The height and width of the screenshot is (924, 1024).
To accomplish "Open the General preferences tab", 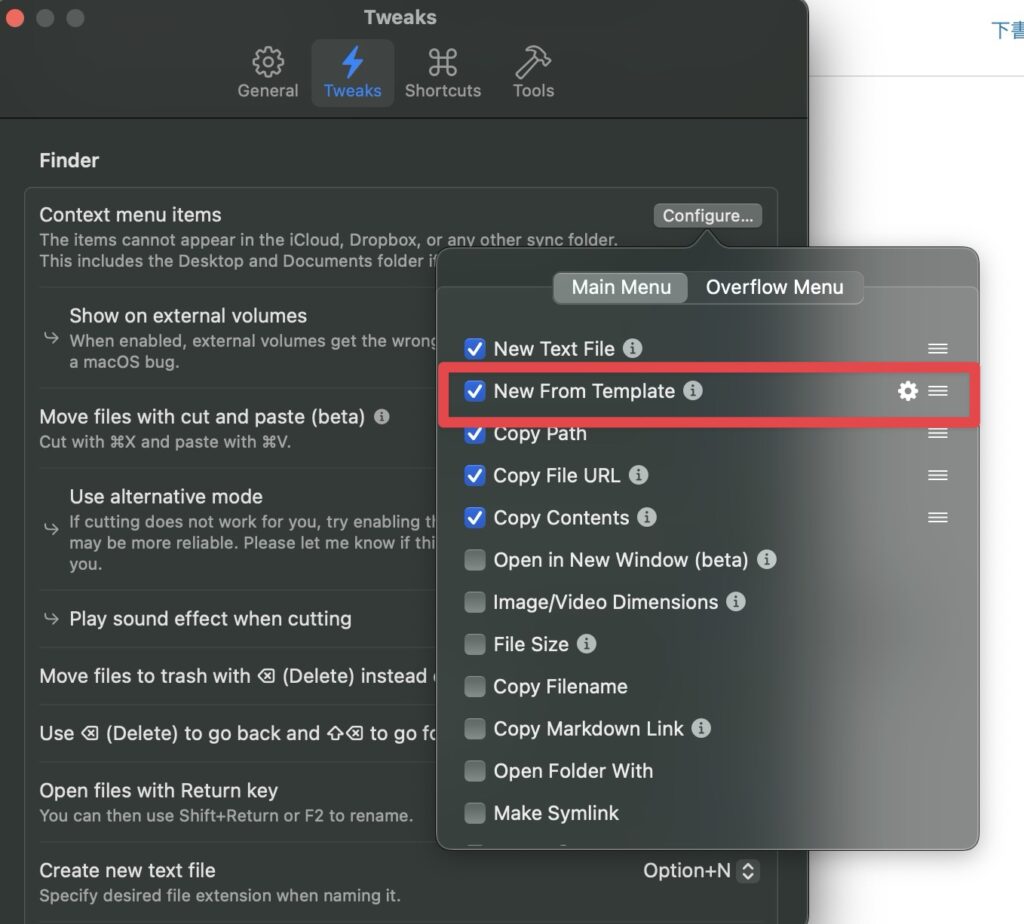I will click(x=268, y=73).
